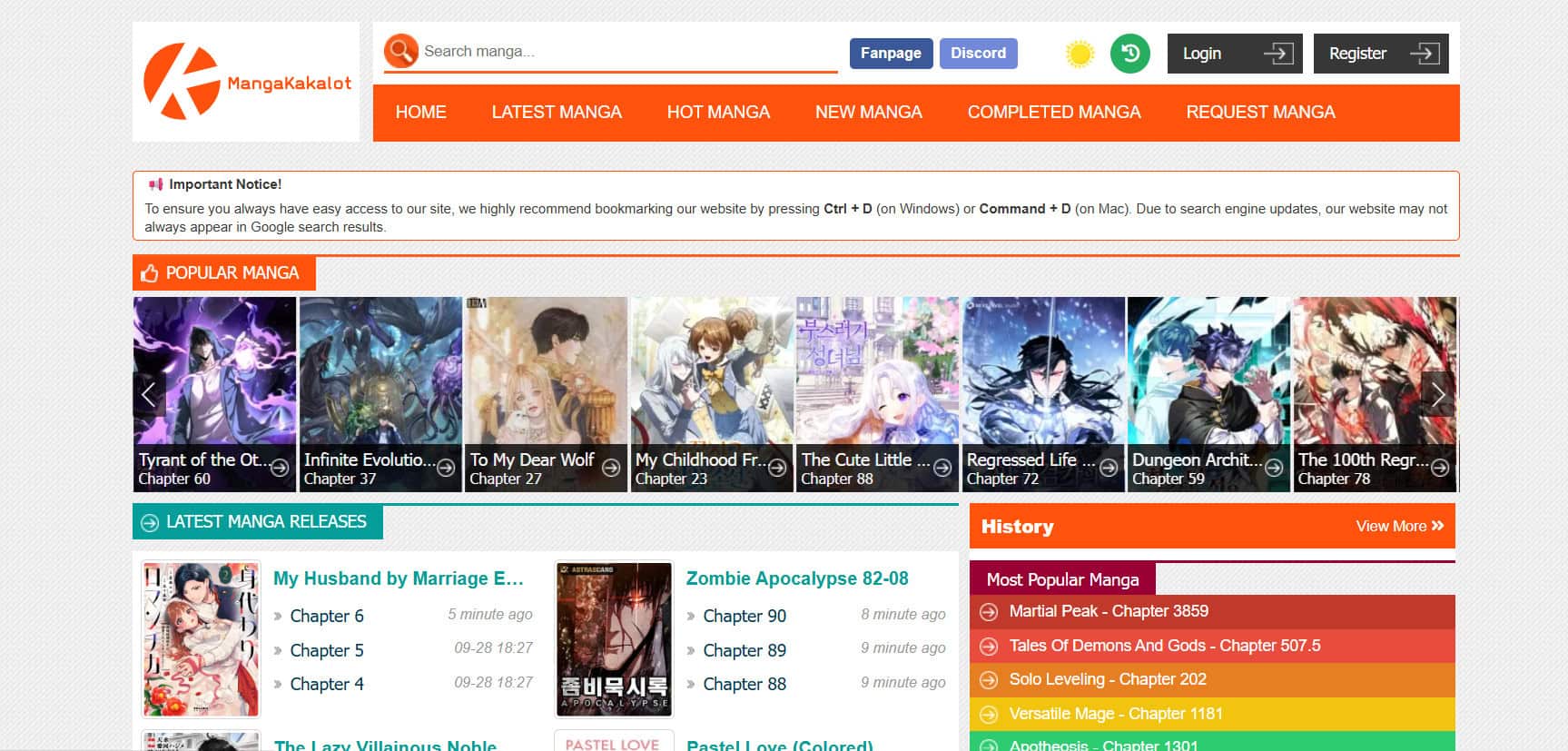Expand History with View More

click(x=1398, y=526)
